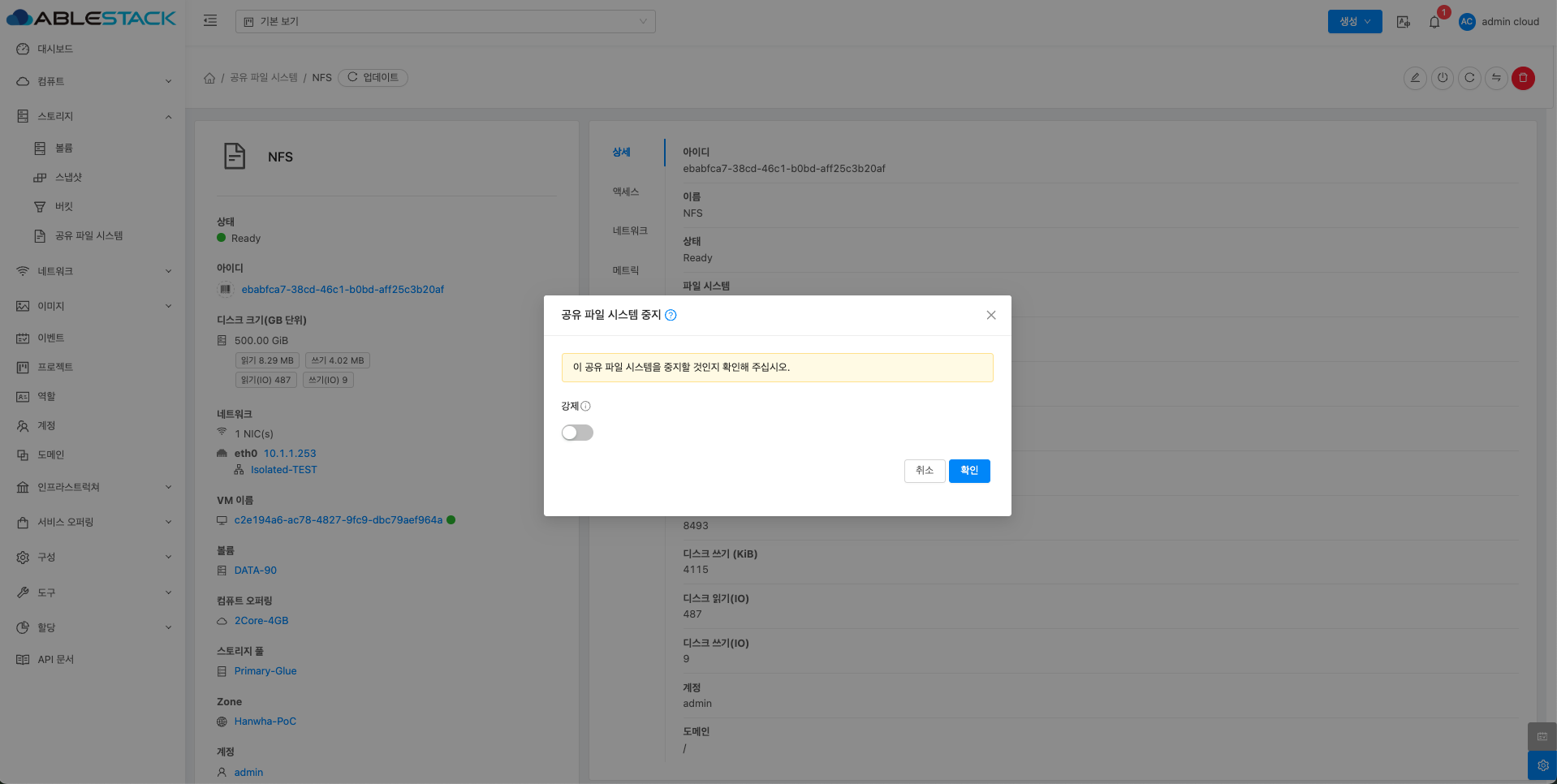Click the home icon in breadcrumb
Image resolution: width=1557 pixels, height=784 pixels.
pyautogui.click(x=209, y=78)
